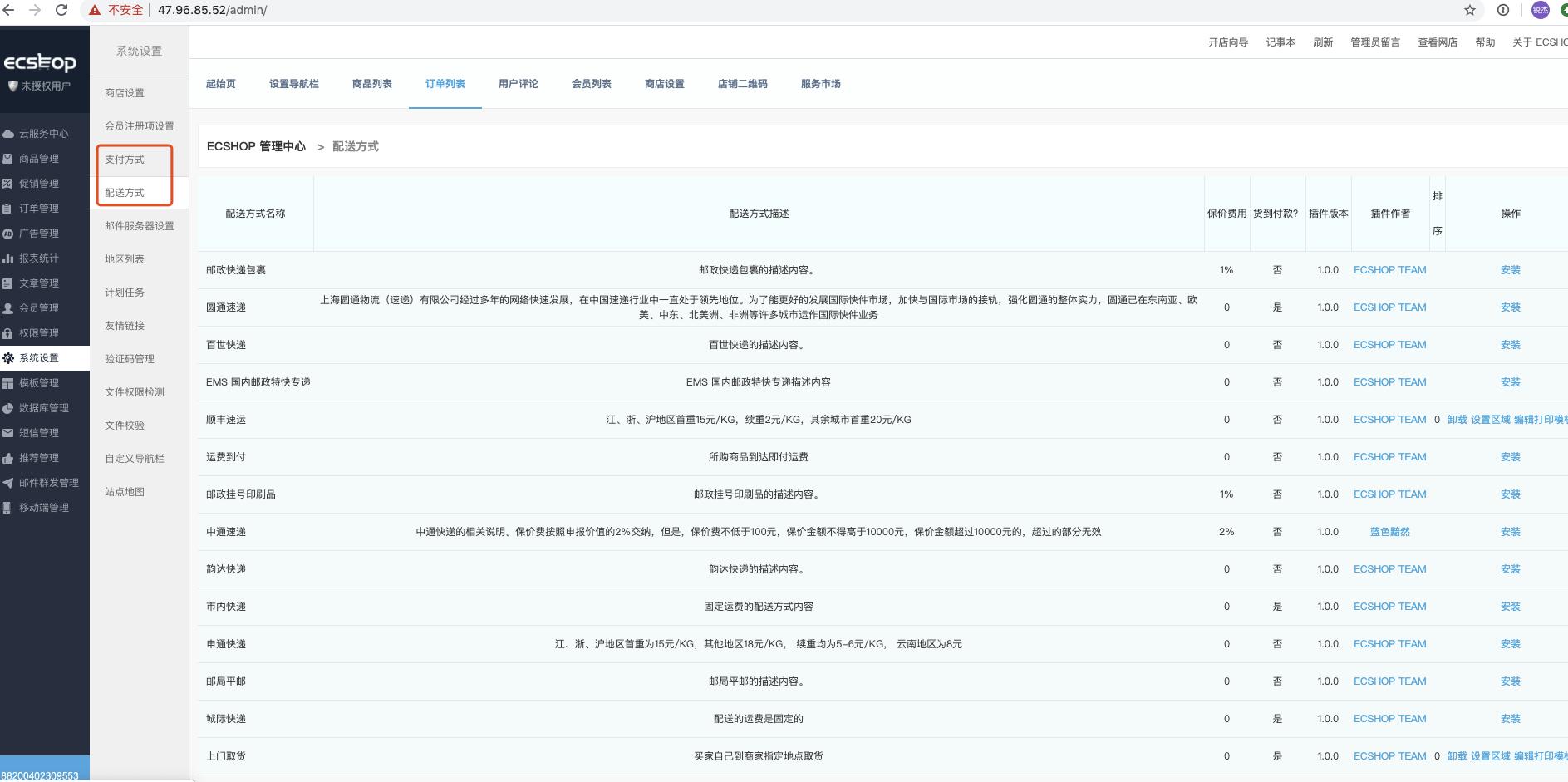Click the browser refresh icon
The height and width of the screenshot is (782, 1568).
pyautogui.click(x=60, y=11)
